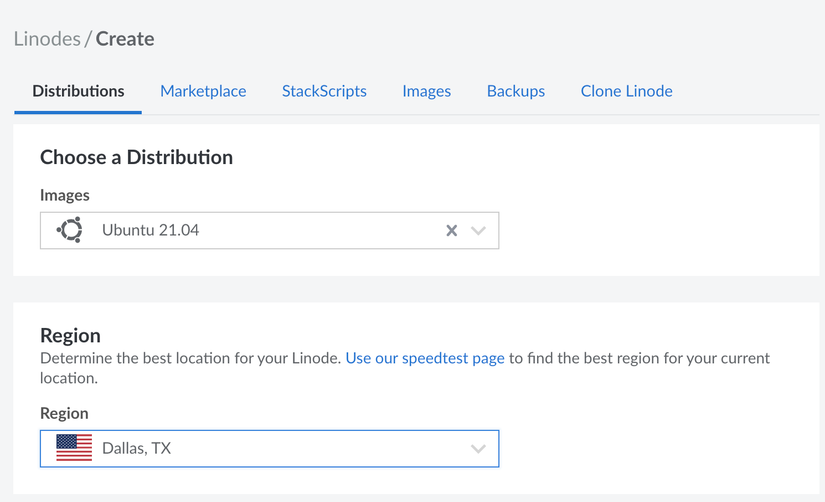This screenshot has width=825, height=502.
Task: Click the 'Region' section heading
Action: [x=71, y=335]
